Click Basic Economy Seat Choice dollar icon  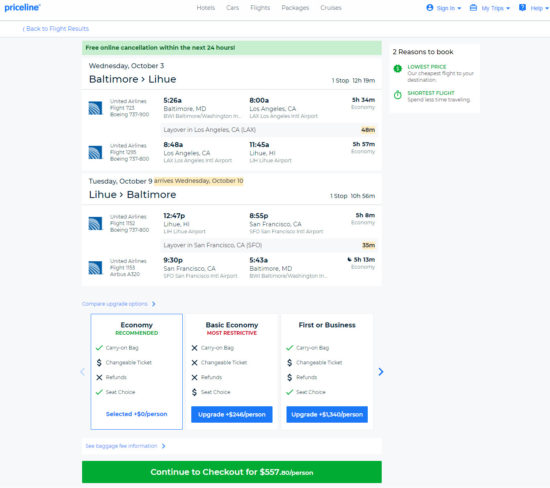click(x=194, y=392)
